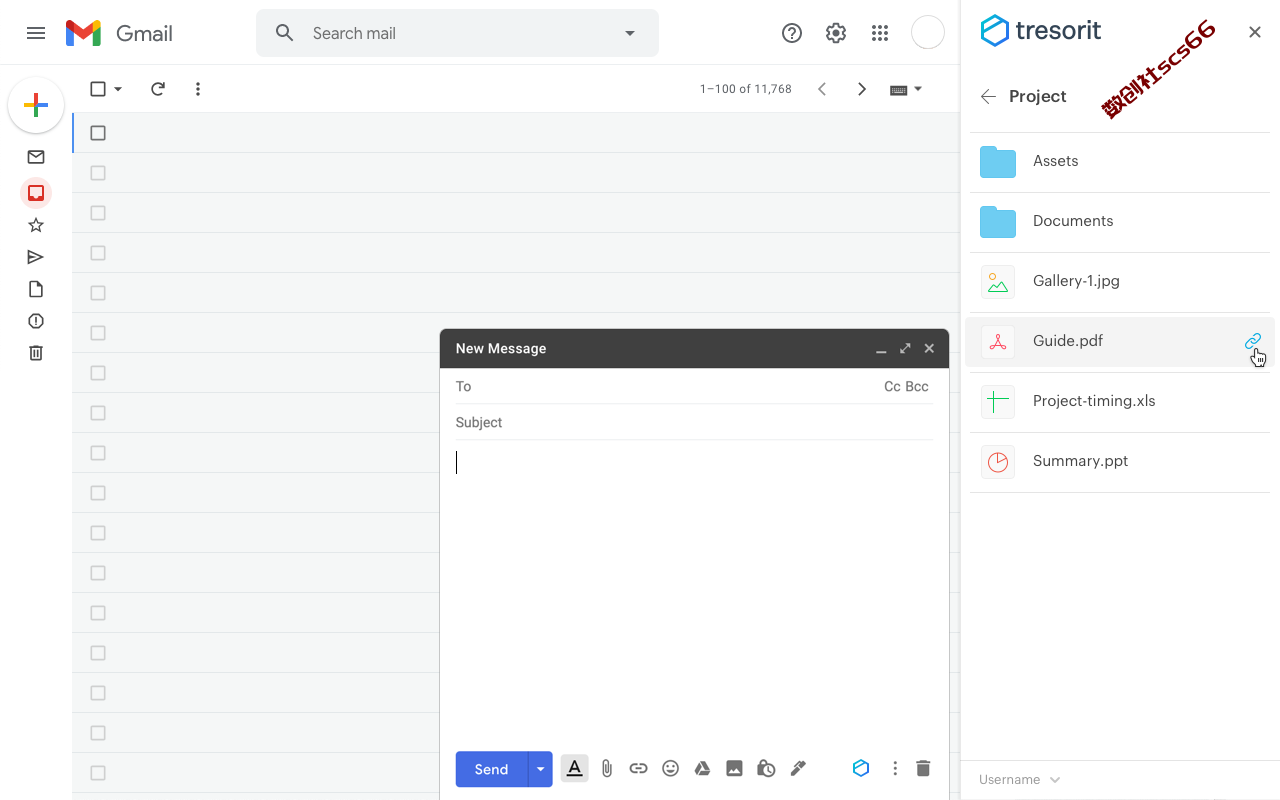The width and height of the screenshot is (1280, 800).
Task: Select the input tools keyboard icon
Action: (x=898, y=89)
